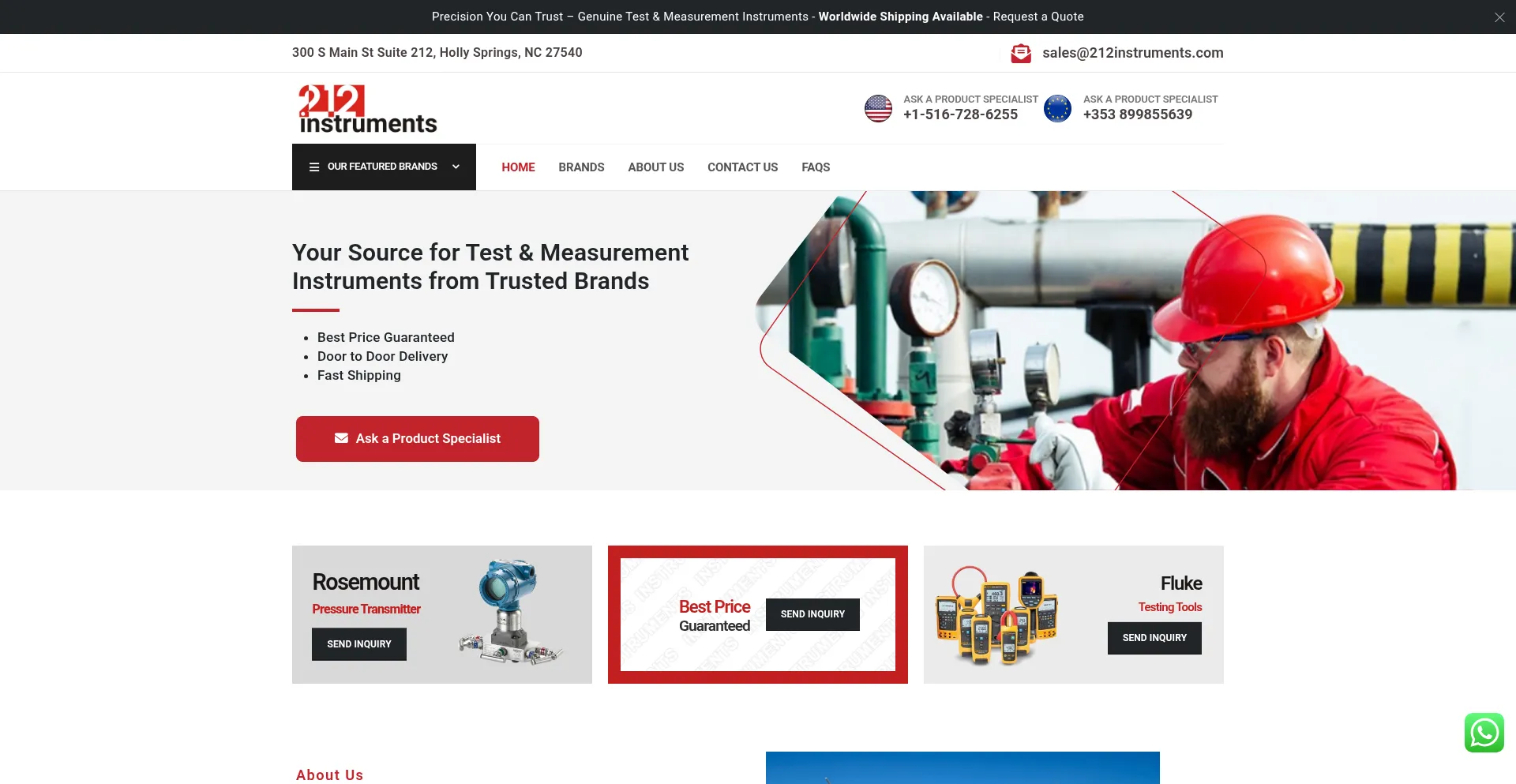Click 'Worldwide Shipping Available' banner text

(900, 17)
